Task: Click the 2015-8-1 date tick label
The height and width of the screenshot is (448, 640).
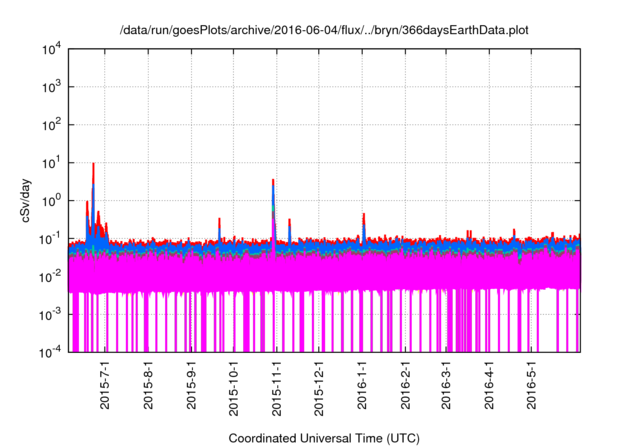Action: 148,386
